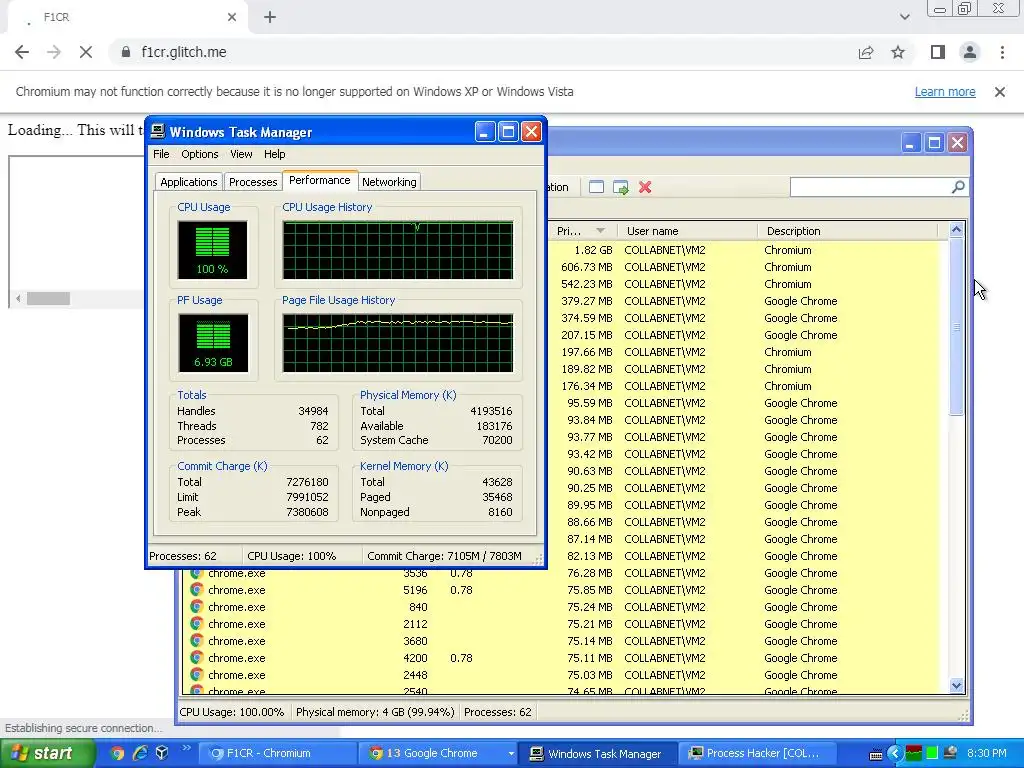Click the CPU Usage History graph

398,250
